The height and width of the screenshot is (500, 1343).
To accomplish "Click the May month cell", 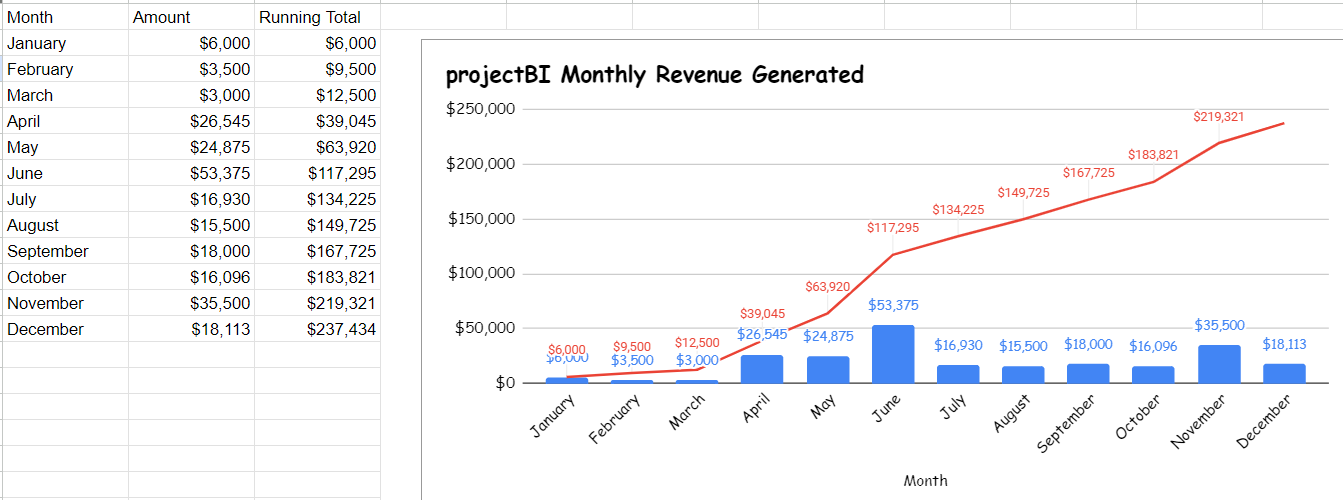I will coord(65,147).
